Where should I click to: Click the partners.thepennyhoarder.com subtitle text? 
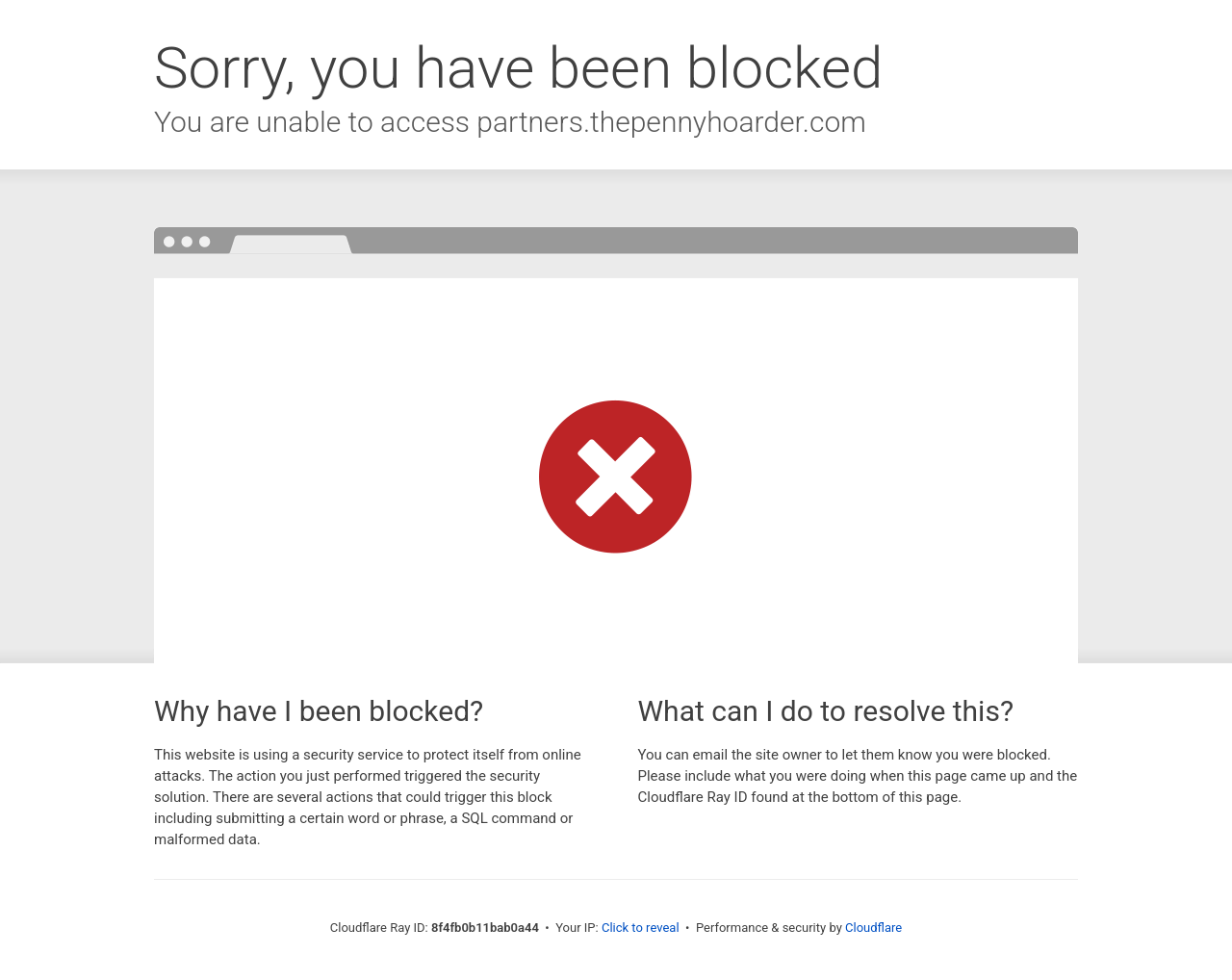671,122
